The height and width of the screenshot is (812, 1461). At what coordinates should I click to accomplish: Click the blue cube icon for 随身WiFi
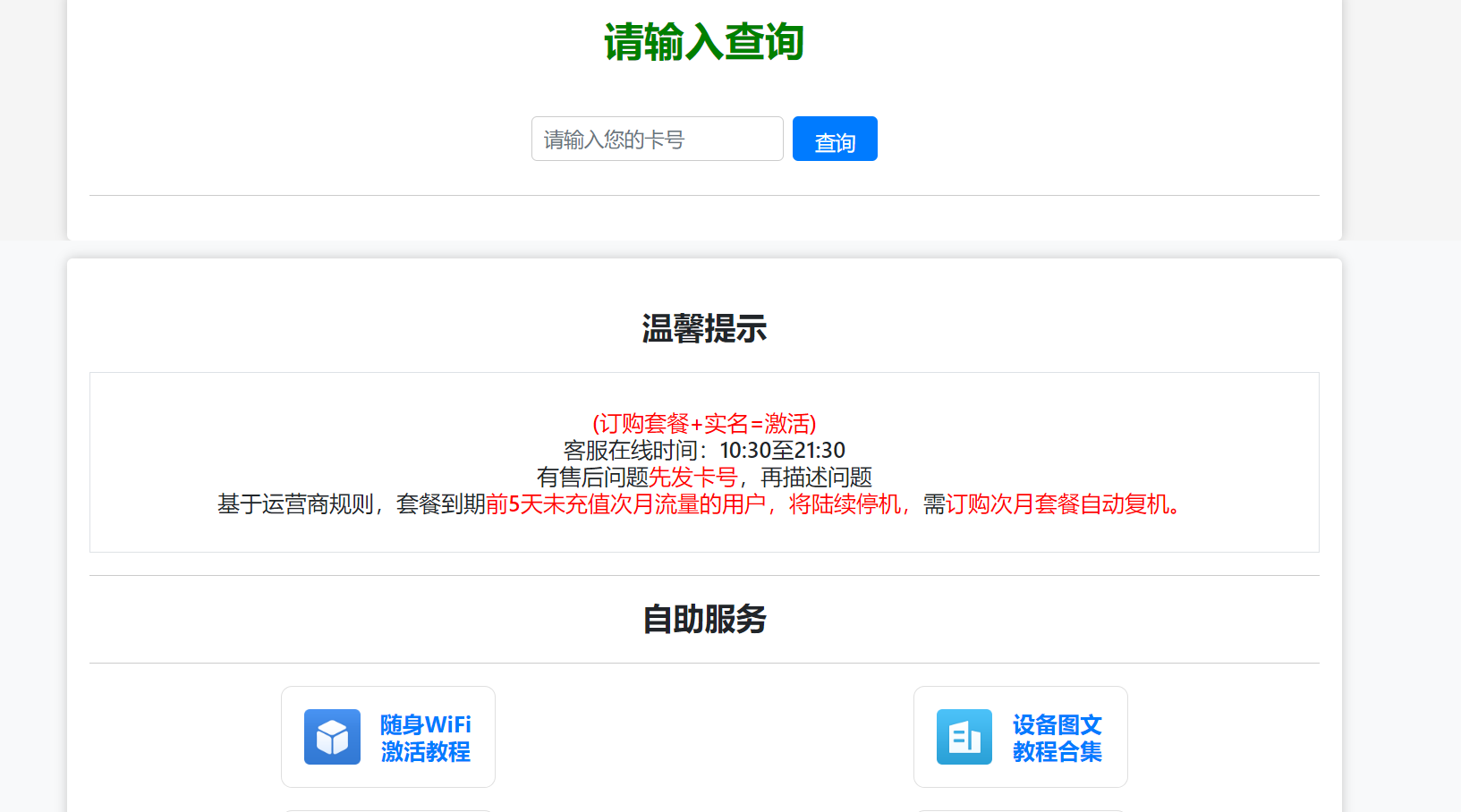[332, 737]
